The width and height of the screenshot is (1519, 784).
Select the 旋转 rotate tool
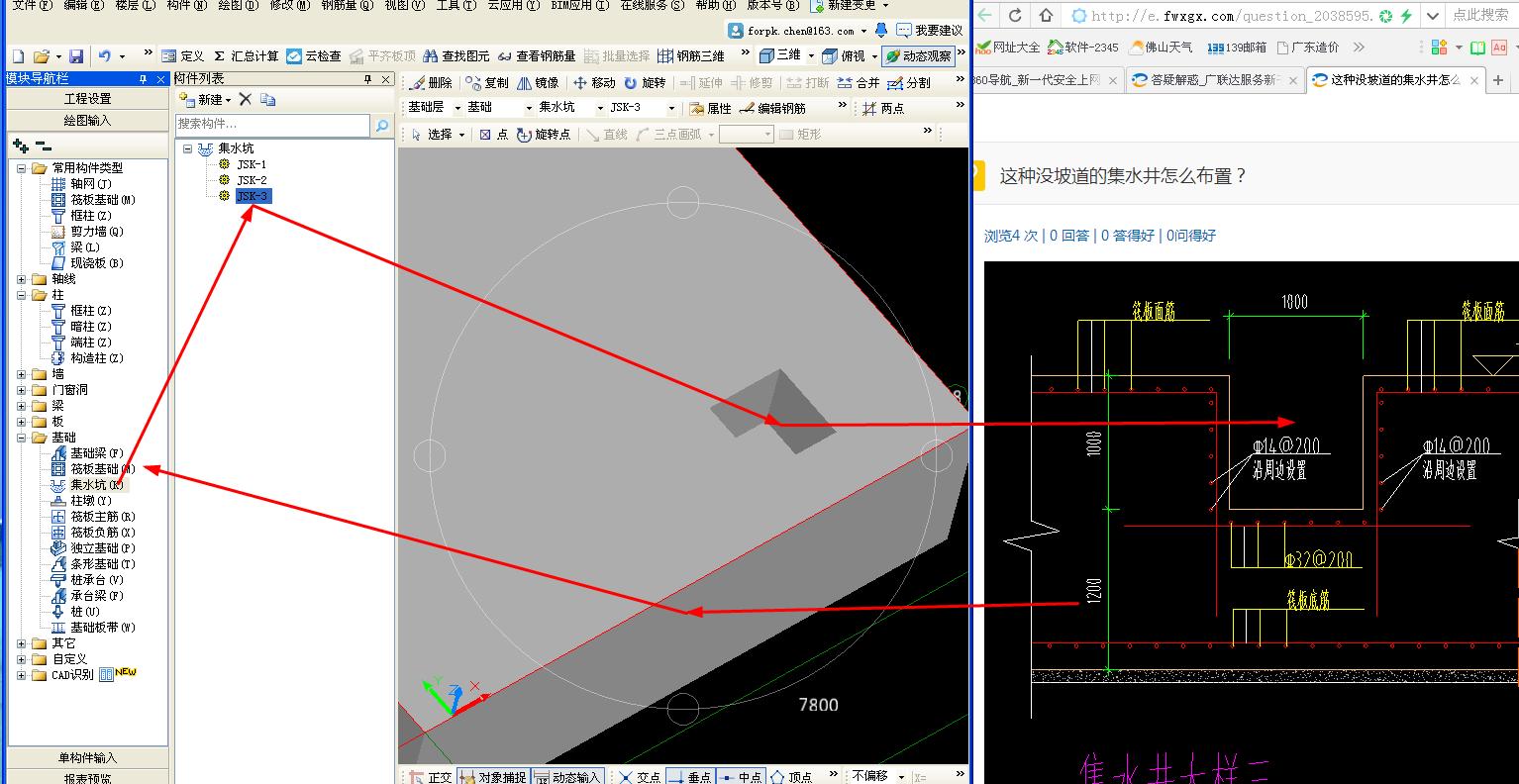click(645, 83)
